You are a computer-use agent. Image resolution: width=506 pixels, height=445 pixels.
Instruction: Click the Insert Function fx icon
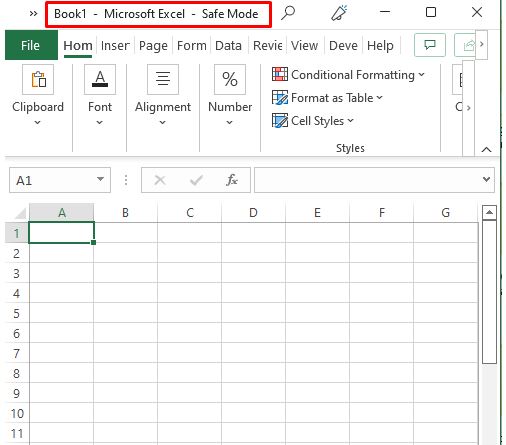click(232, 180)
